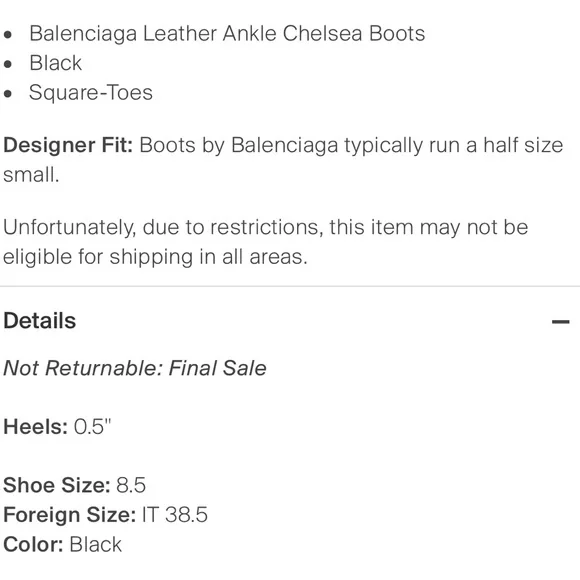Click the Not Returnable: Final Sale notice
Screen dimensions: 580x580
(x=135, y=368)
